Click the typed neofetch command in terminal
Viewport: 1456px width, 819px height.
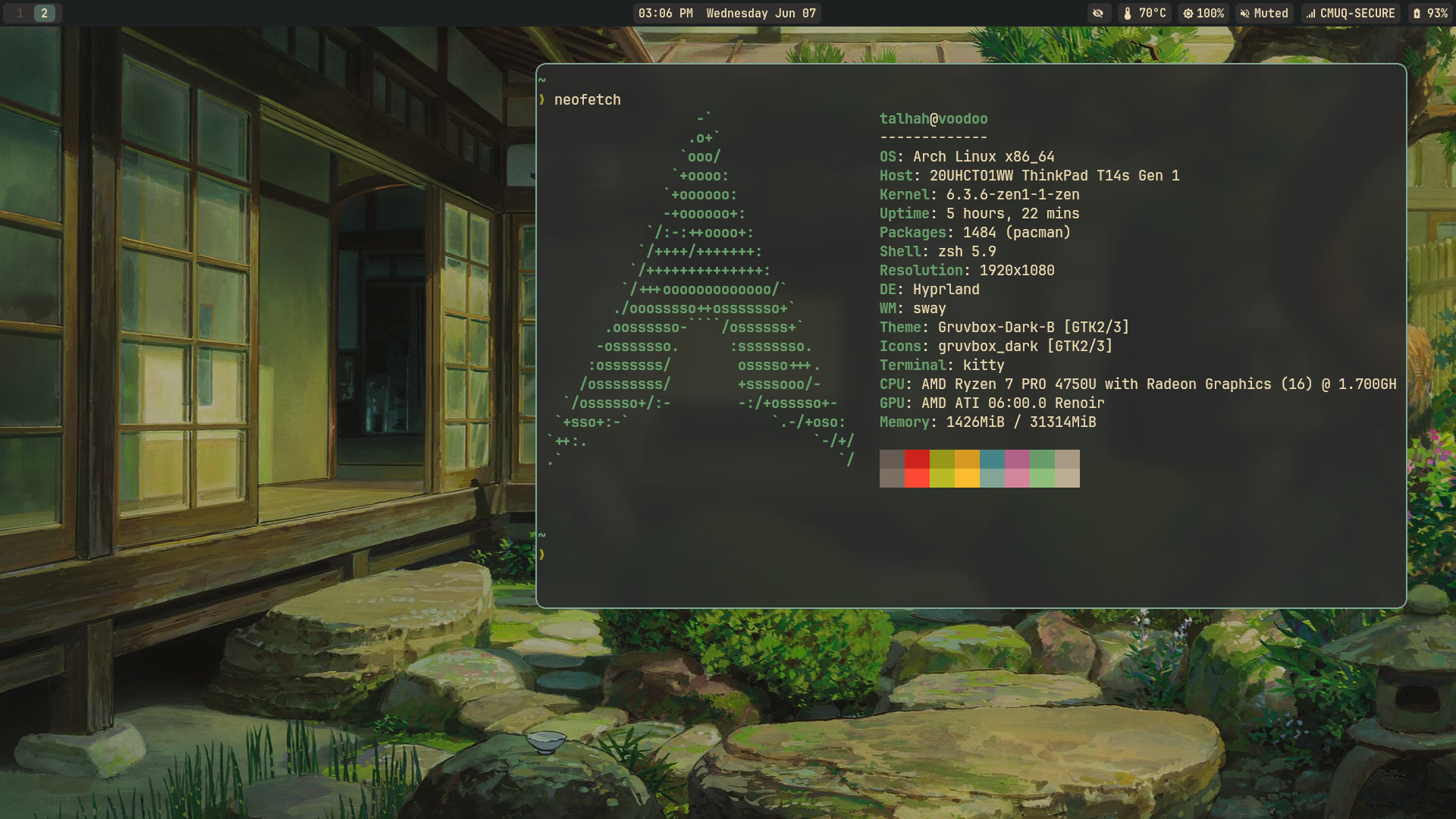[x=587, y=99]
